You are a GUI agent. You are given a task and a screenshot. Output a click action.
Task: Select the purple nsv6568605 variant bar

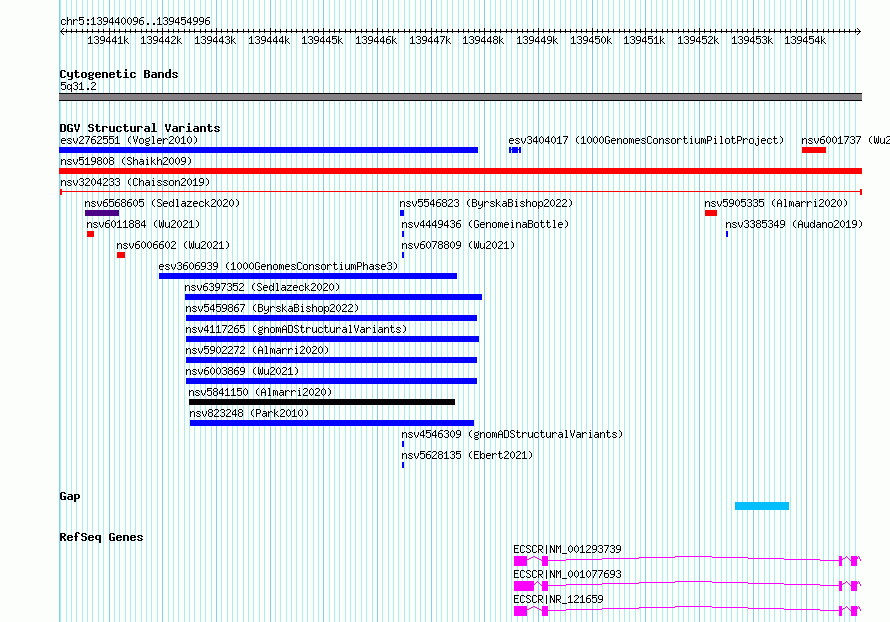[x=102, y=213]
